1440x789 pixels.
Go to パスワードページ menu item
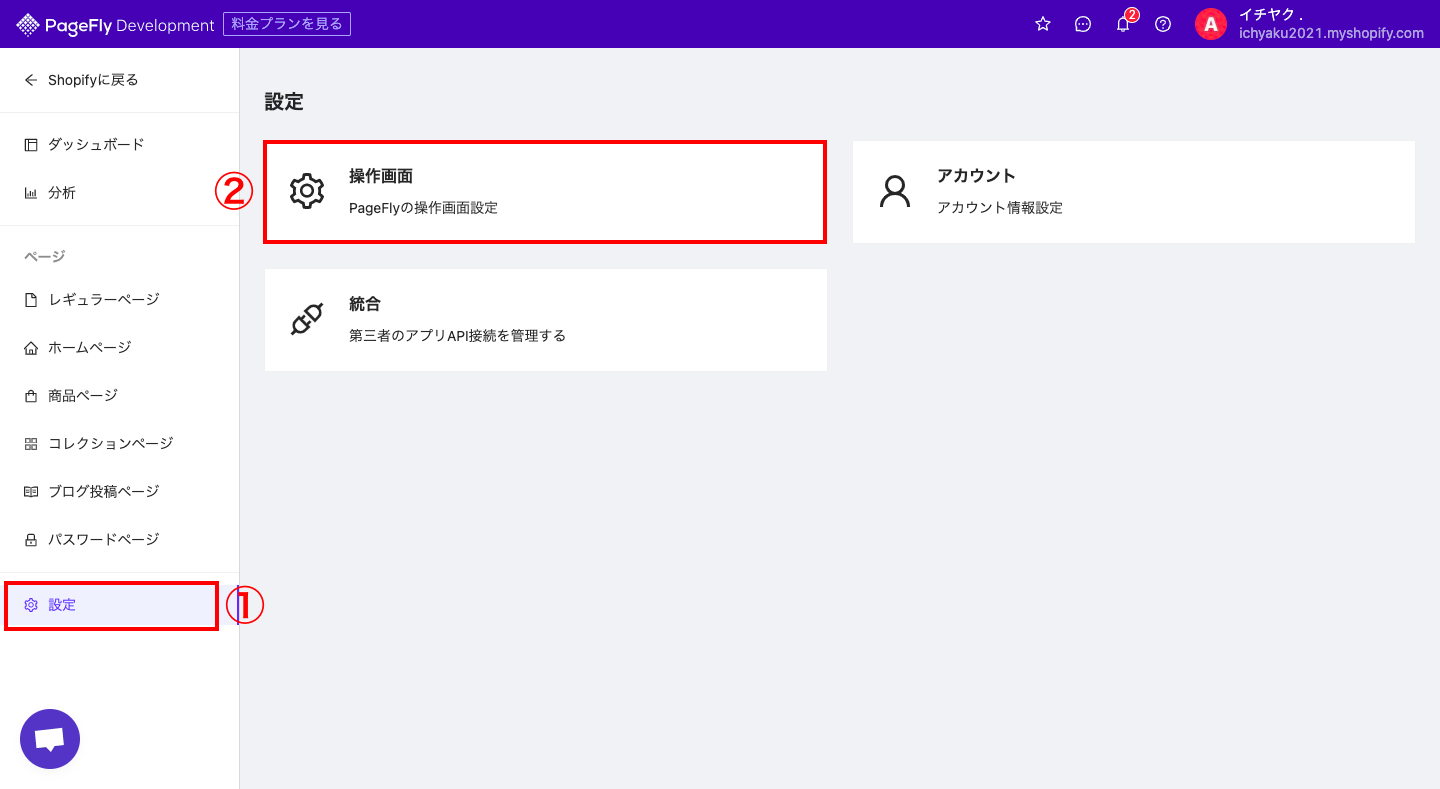click(x=104, y=540)
